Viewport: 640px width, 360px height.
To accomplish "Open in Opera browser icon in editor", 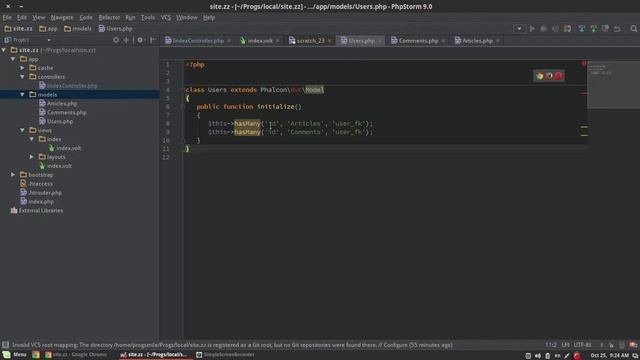I will click(x=558, y=76).
